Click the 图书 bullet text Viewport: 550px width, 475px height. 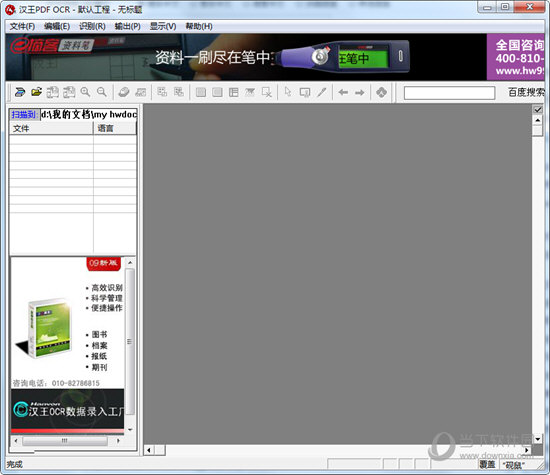[99, 334]
